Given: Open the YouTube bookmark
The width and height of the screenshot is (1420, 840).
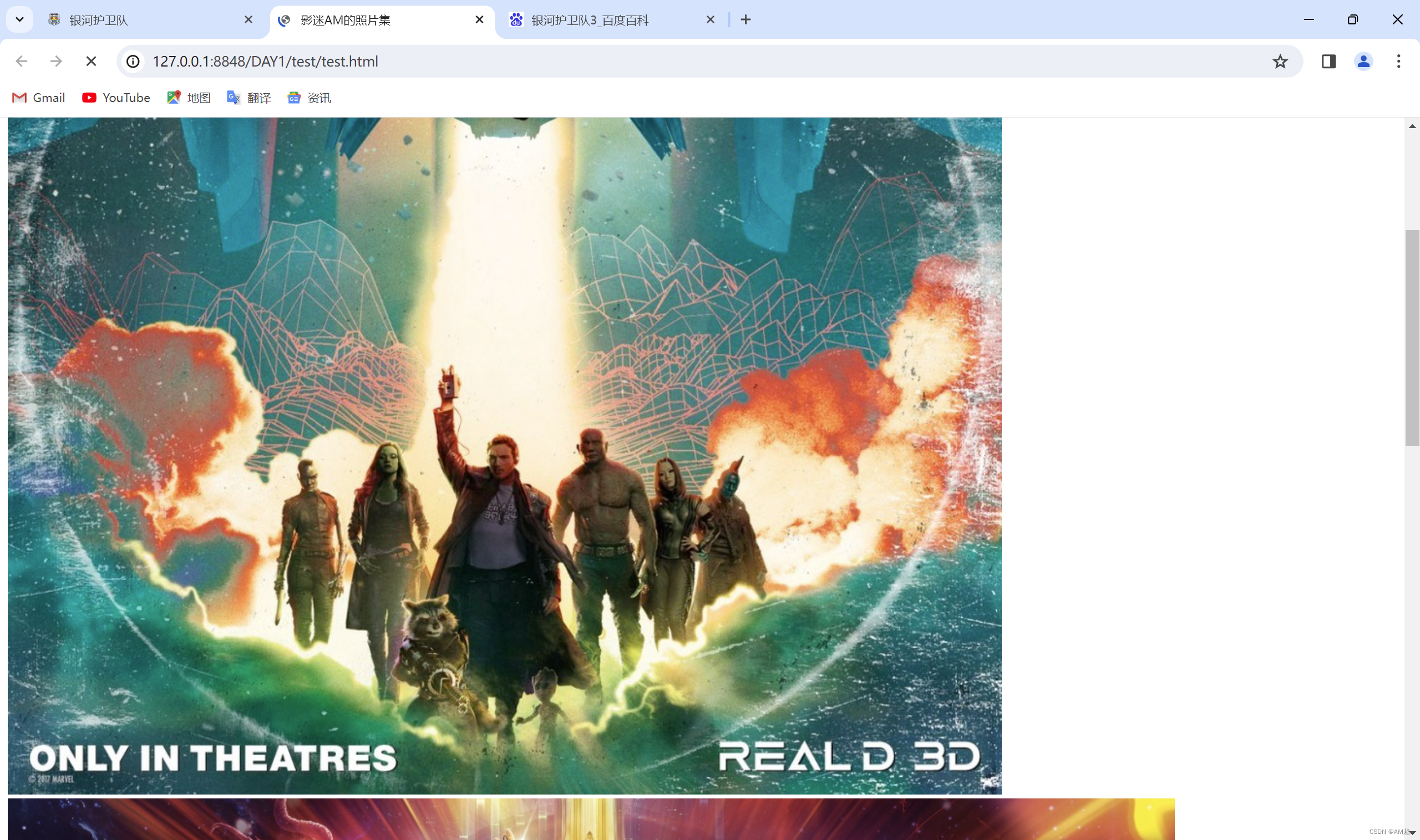Looking at the screenshot, I should point(116,98).
